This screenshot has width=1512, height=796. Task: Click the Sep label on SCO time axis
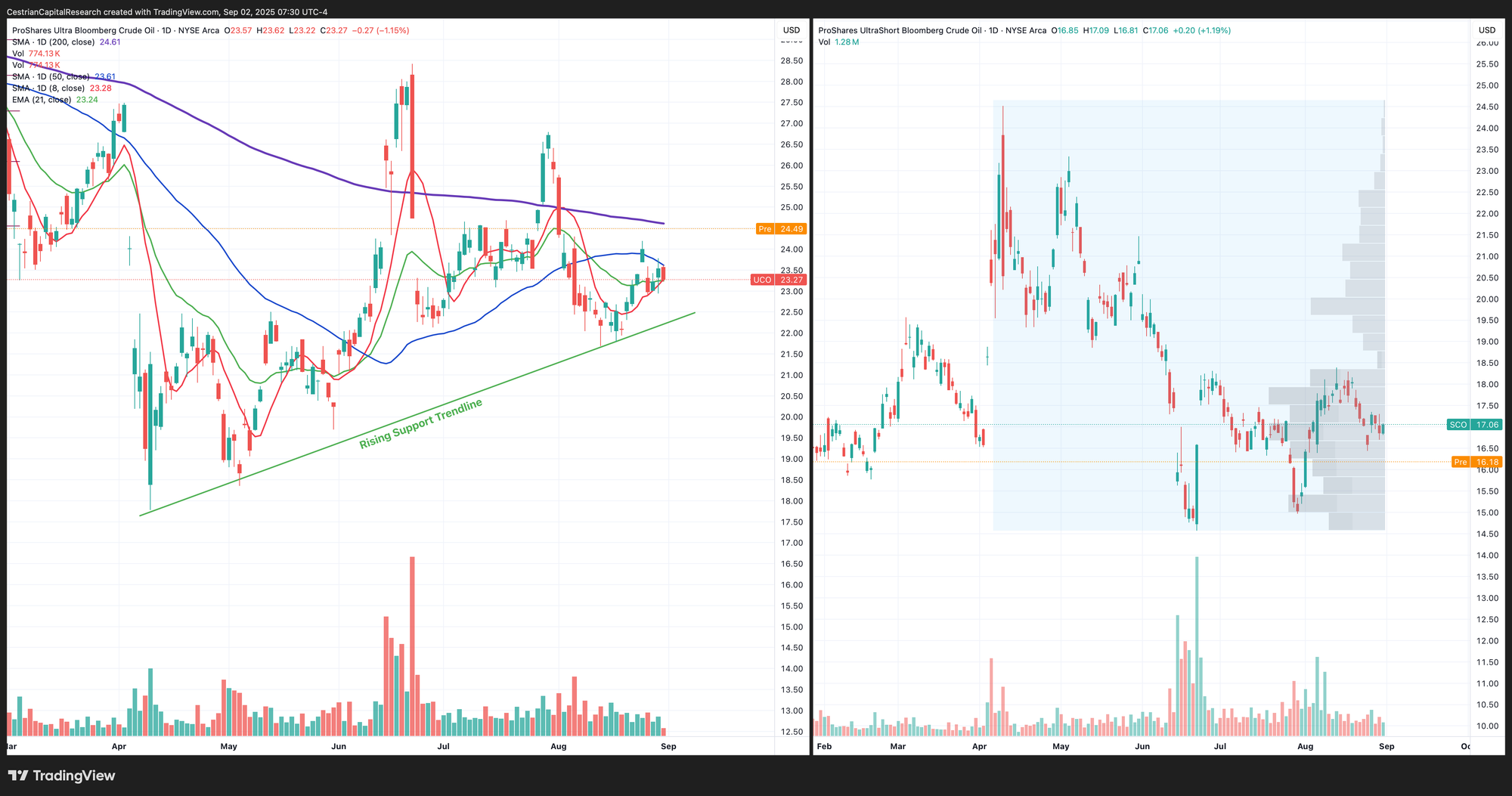(x=1387, y=747)
